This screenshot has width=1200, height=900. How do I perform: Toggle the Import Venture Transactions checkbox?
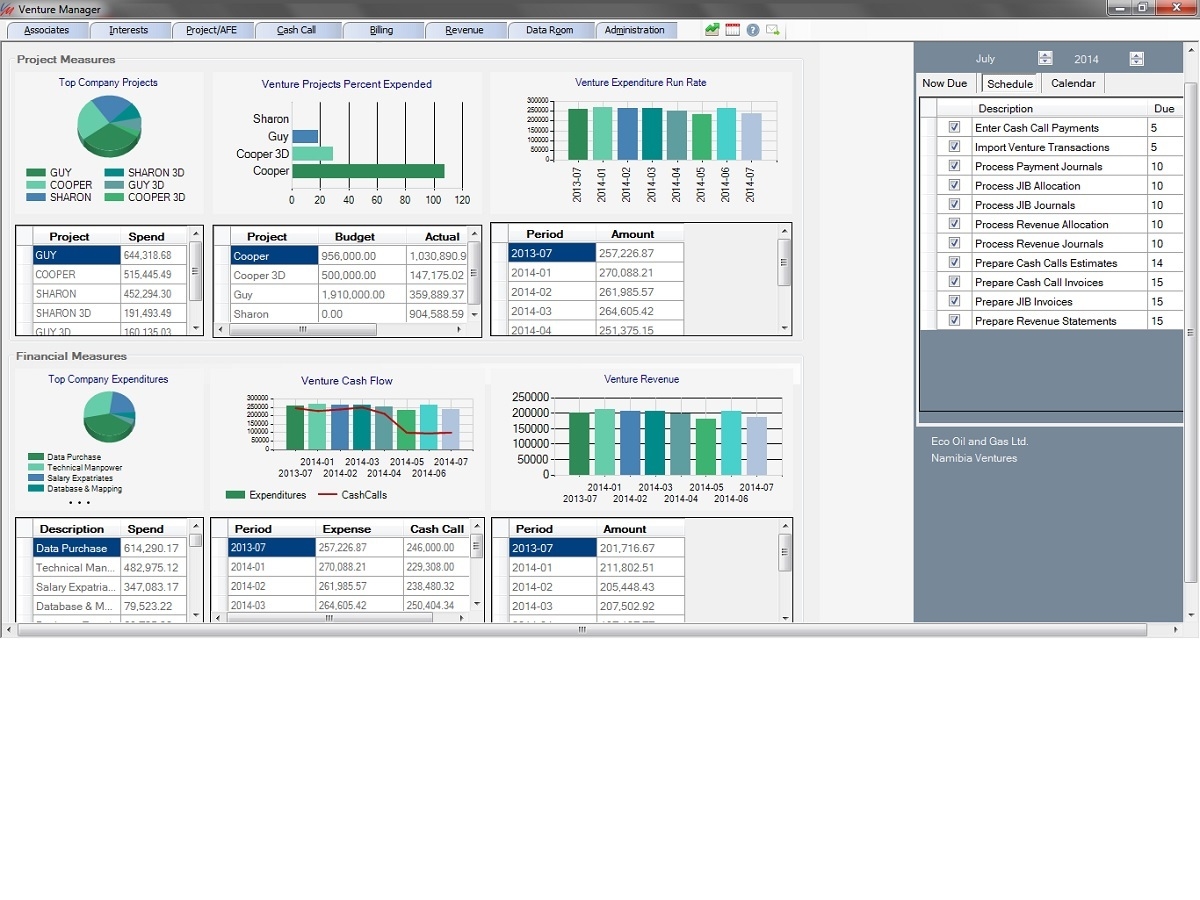954,147
